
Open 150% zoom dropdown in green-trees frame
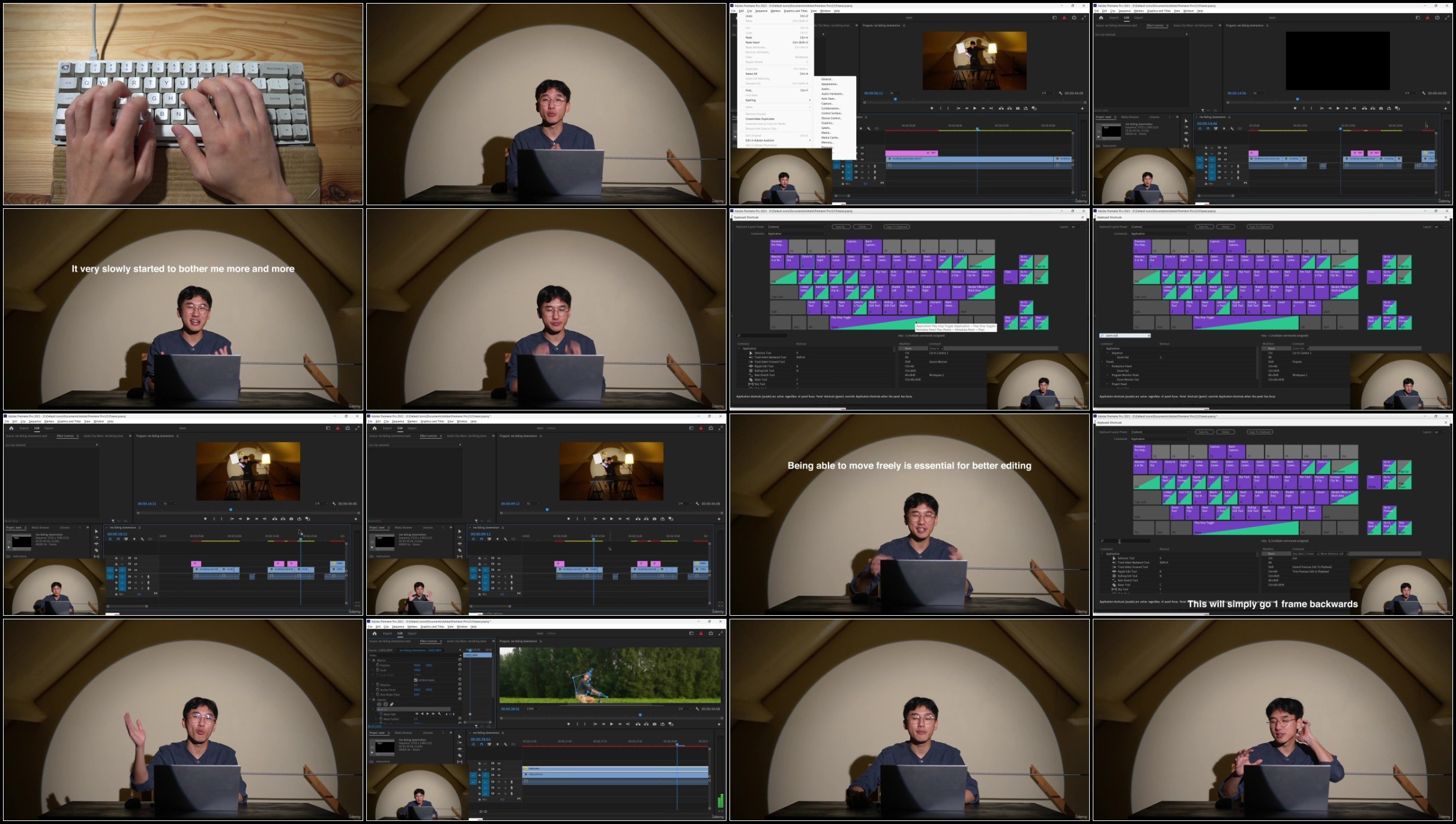click(533, 709)
